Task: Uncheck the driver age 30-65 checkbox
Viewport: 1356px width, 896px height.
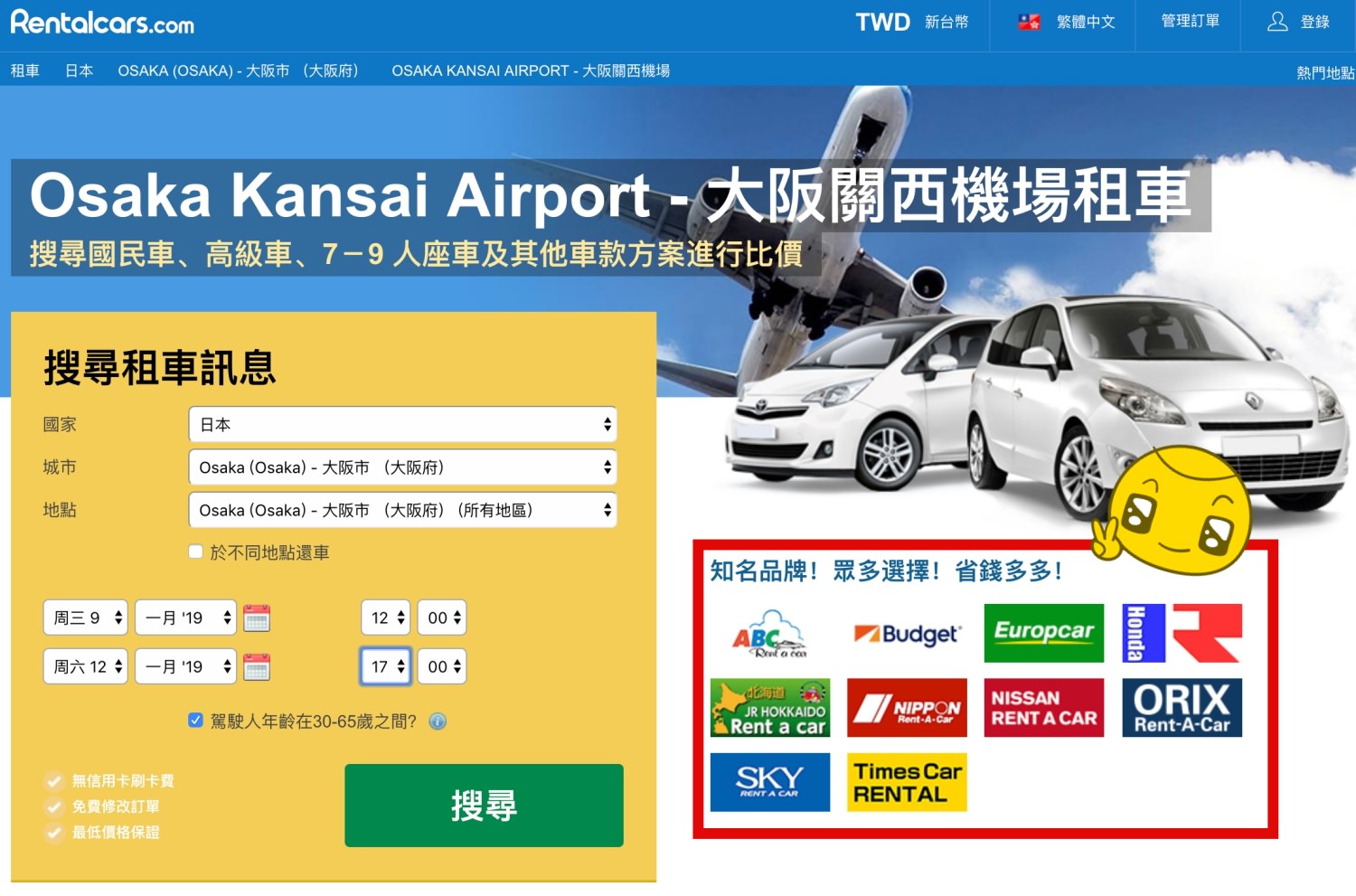Action: 195,721
